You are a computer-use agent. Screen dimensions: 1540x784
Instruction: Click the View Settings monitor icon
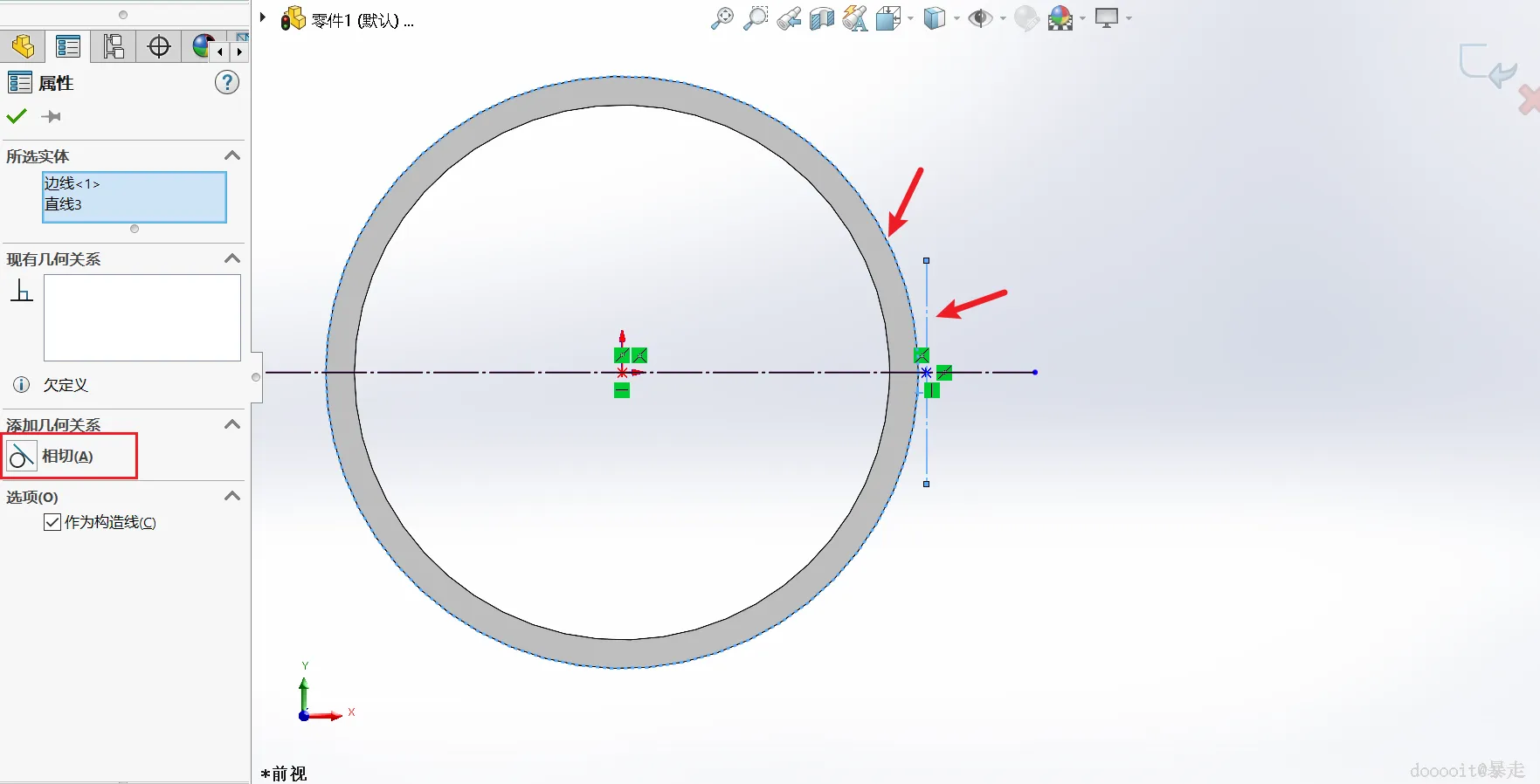tap(1107, 18)
